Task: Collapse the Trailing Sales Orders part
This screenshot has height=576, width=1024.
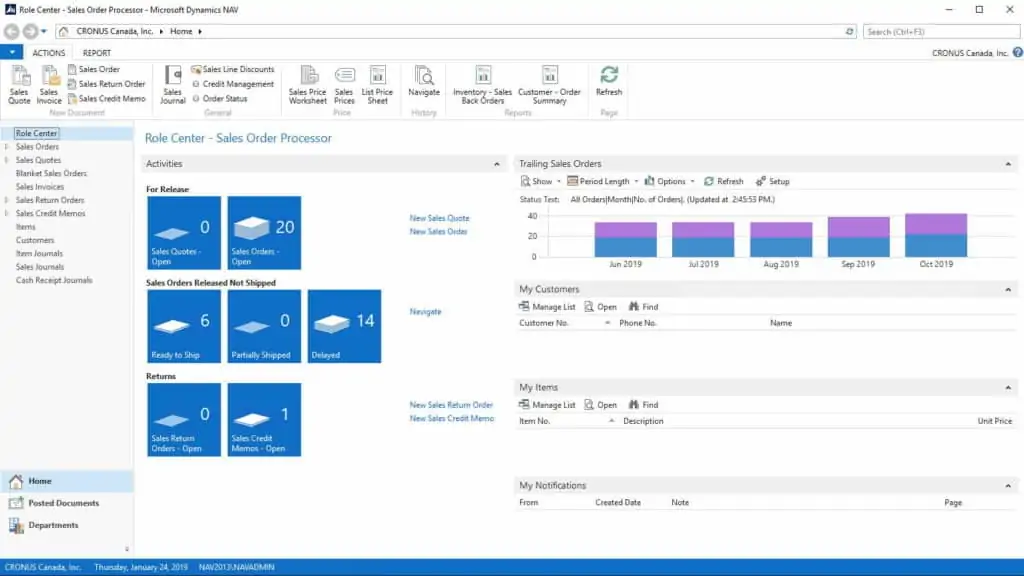Action: click(1008, 164)
